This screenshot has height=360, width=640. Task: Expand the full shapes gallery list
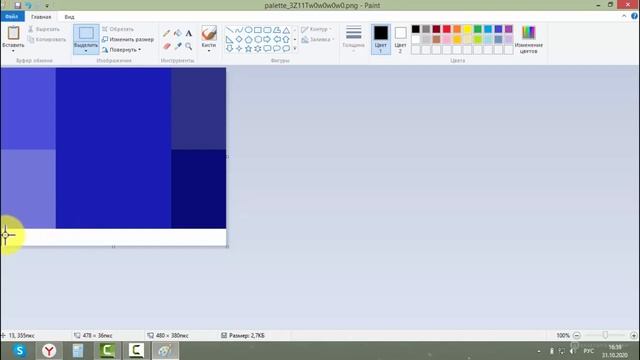coord(295,49)
